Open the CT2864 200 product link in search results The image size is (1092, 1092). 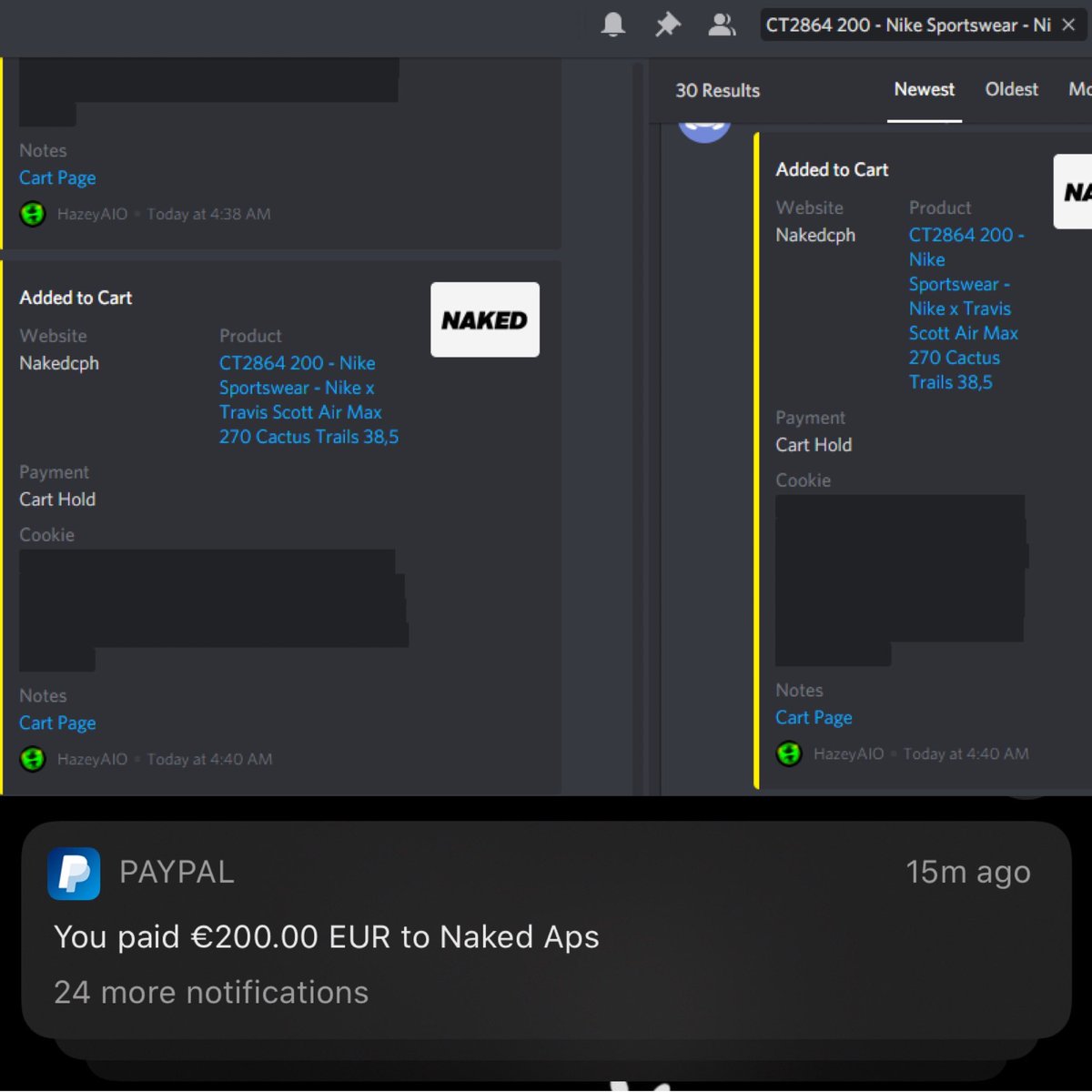(966, 308)
